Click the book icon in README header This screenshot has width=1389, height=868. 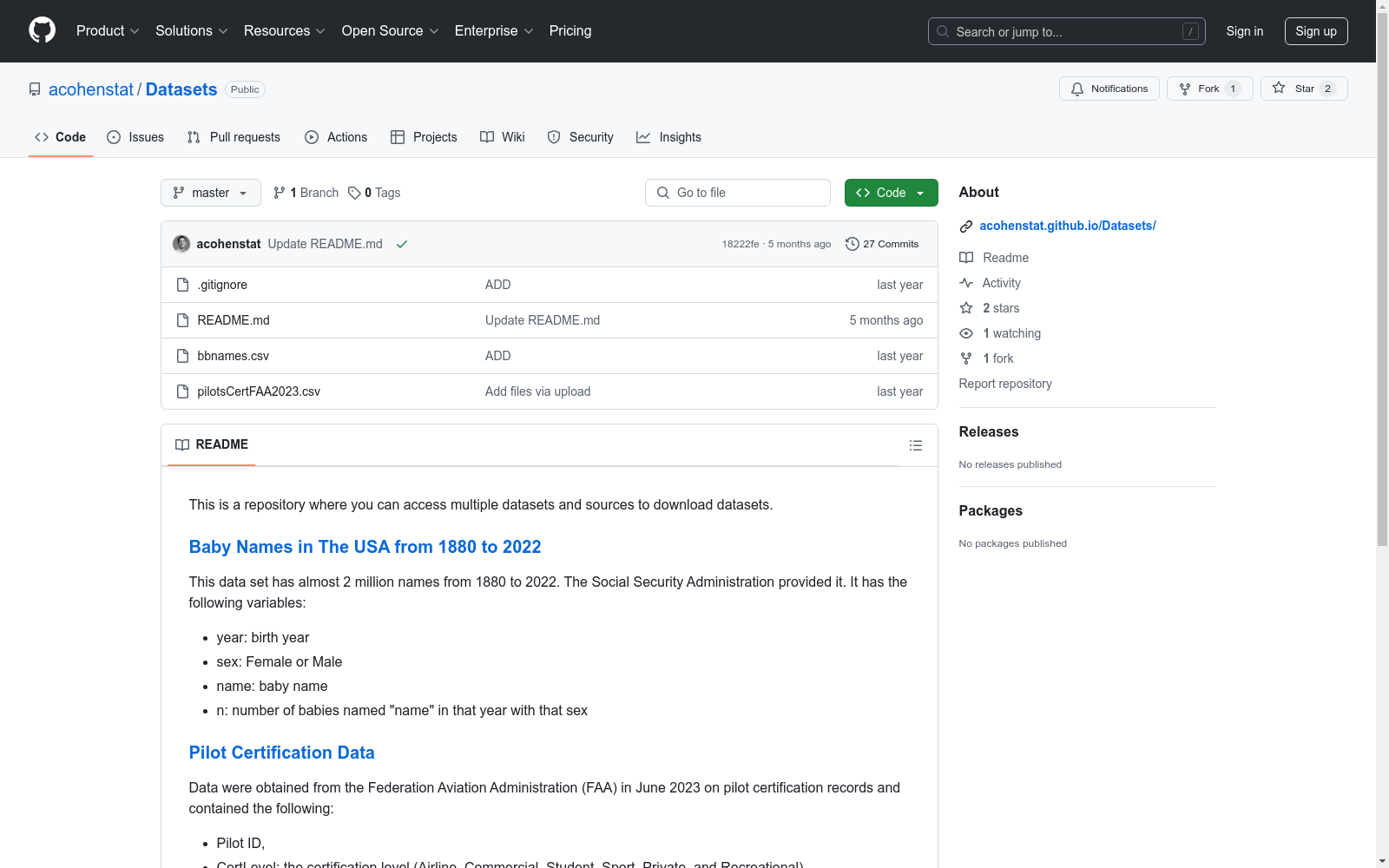tap(182, 444)
